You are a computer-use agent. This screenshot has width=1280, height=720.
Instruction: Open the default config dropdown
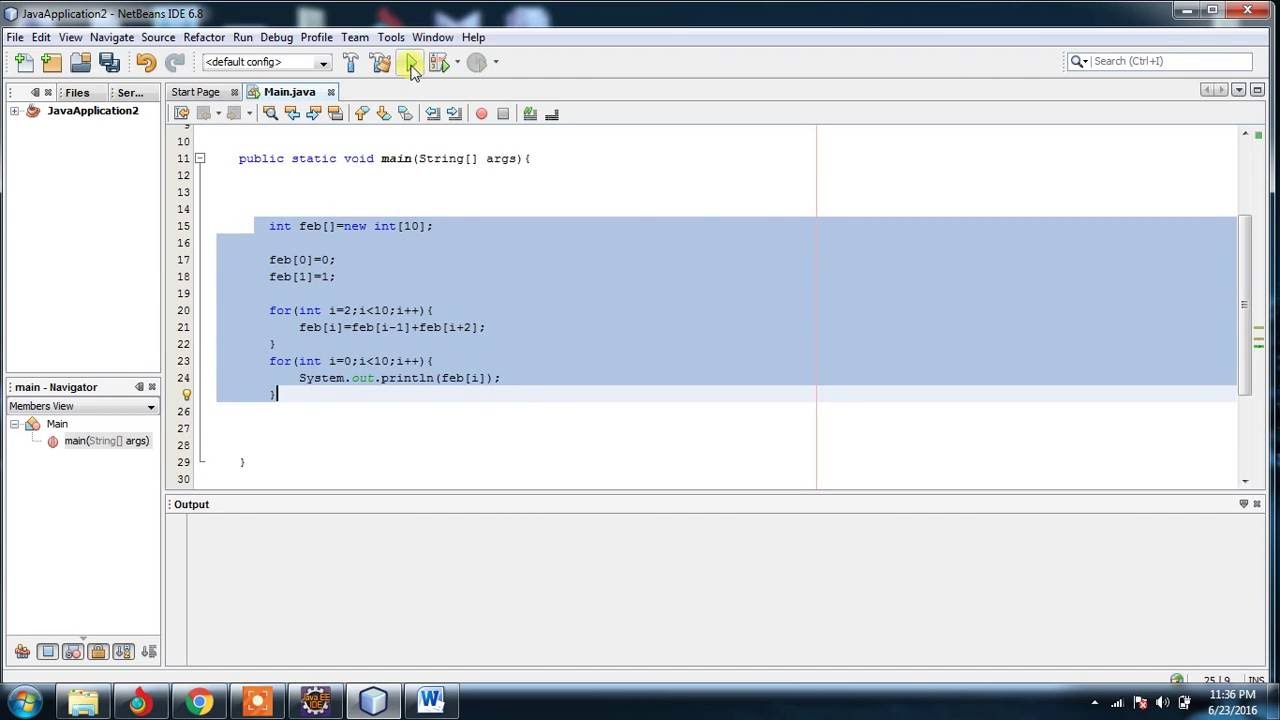click(x=323, y=62)
